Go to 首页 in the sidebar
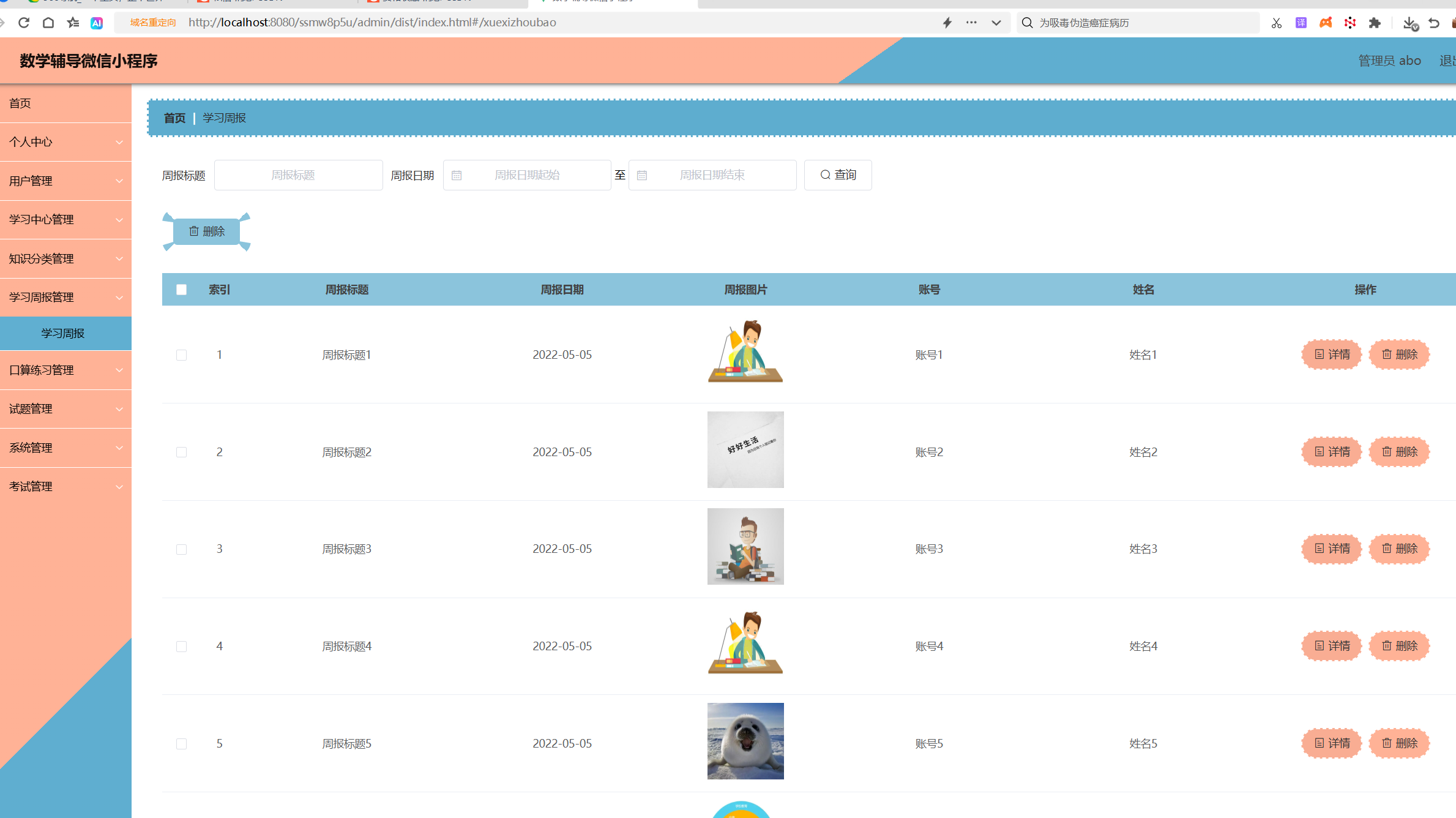1456x818 pixels. click(x=65, y=103)
